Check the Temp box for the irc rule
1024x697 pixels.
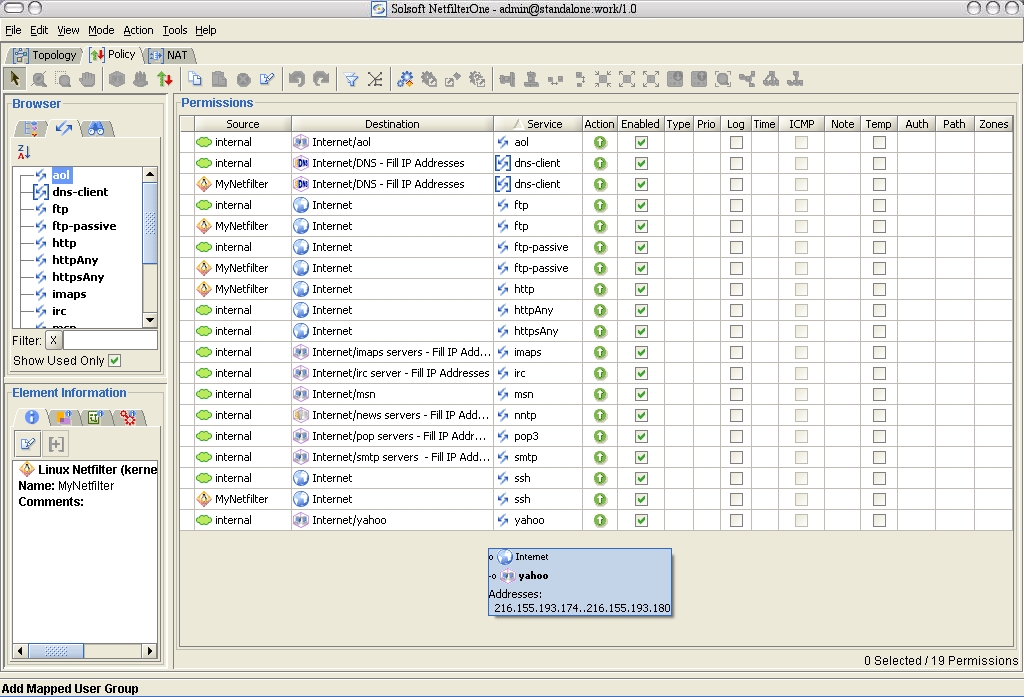[879, 373]
